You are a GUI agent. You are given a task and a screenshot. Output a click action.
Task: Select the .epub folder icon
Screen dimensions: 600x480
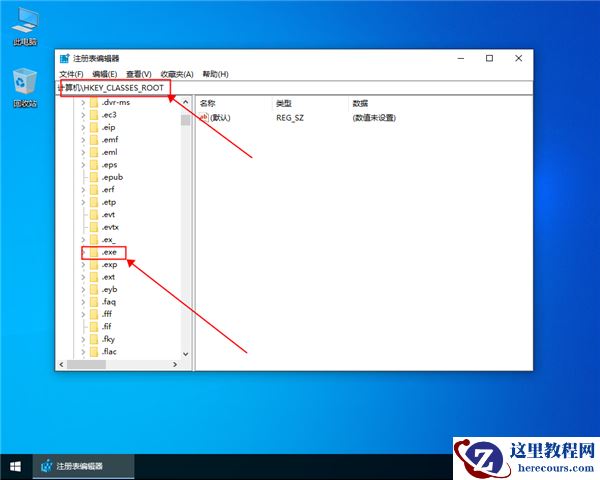(x=94, y=177)
